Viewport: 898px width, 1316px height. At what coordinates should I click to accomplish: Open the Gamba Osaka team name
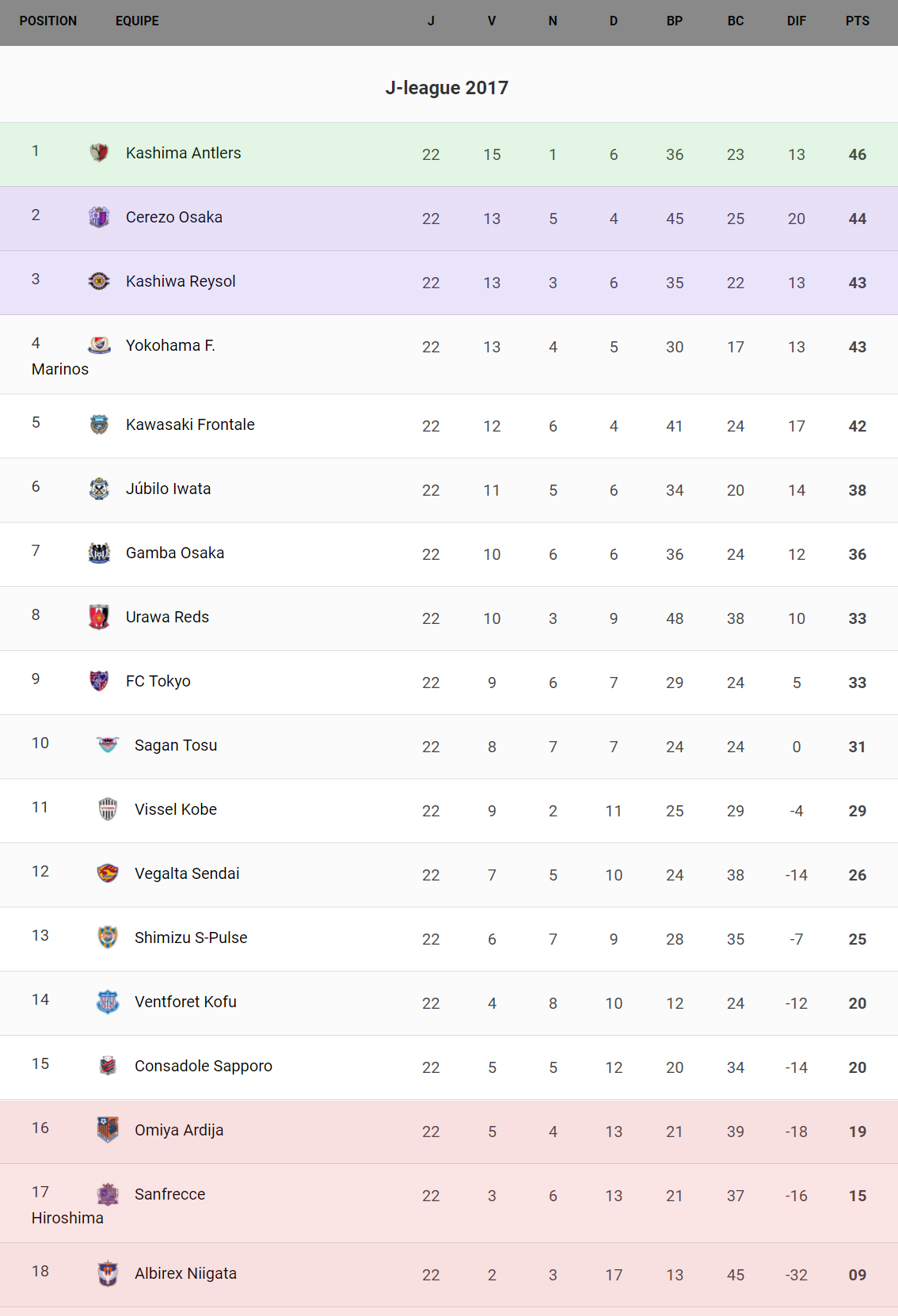coord(175,553)
